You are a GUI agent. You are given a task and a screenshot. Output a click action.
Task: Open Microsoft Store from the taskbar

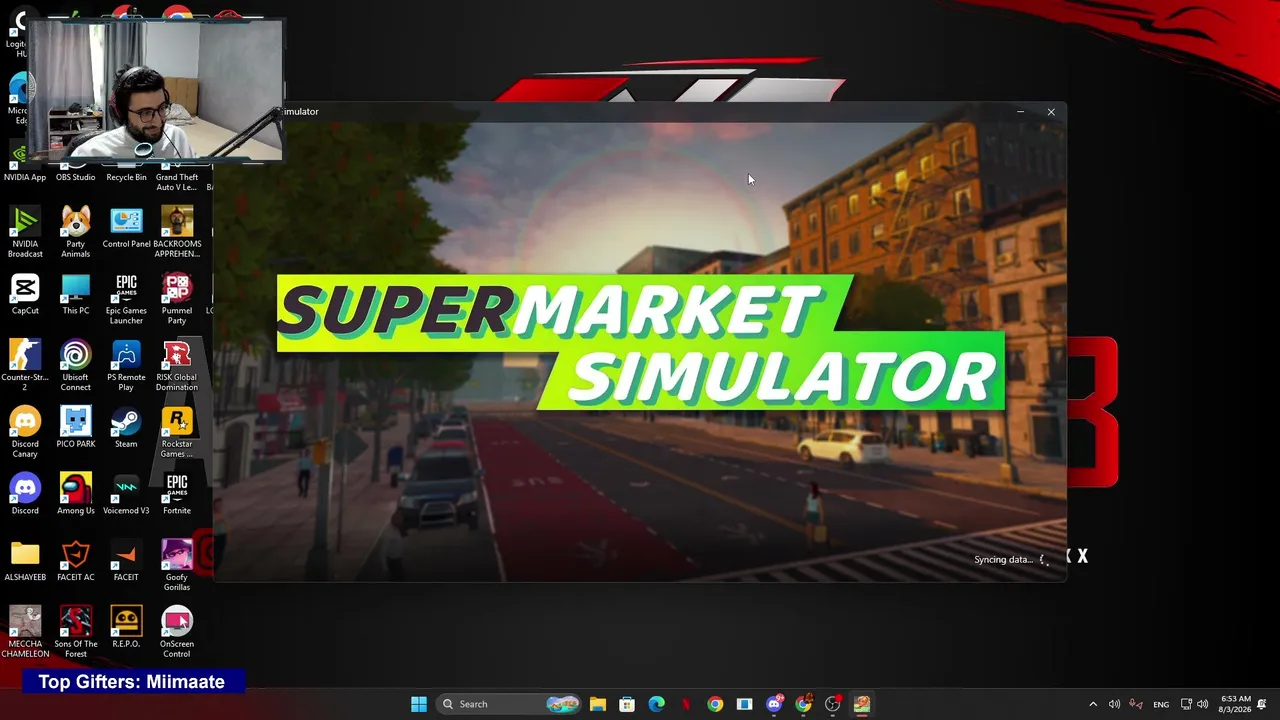tap(627, 704)
